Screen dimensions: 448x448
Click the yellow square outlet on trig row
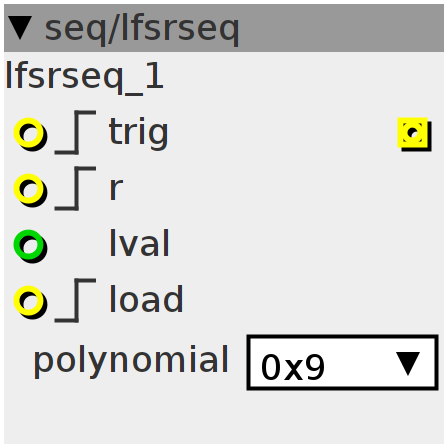413,133
